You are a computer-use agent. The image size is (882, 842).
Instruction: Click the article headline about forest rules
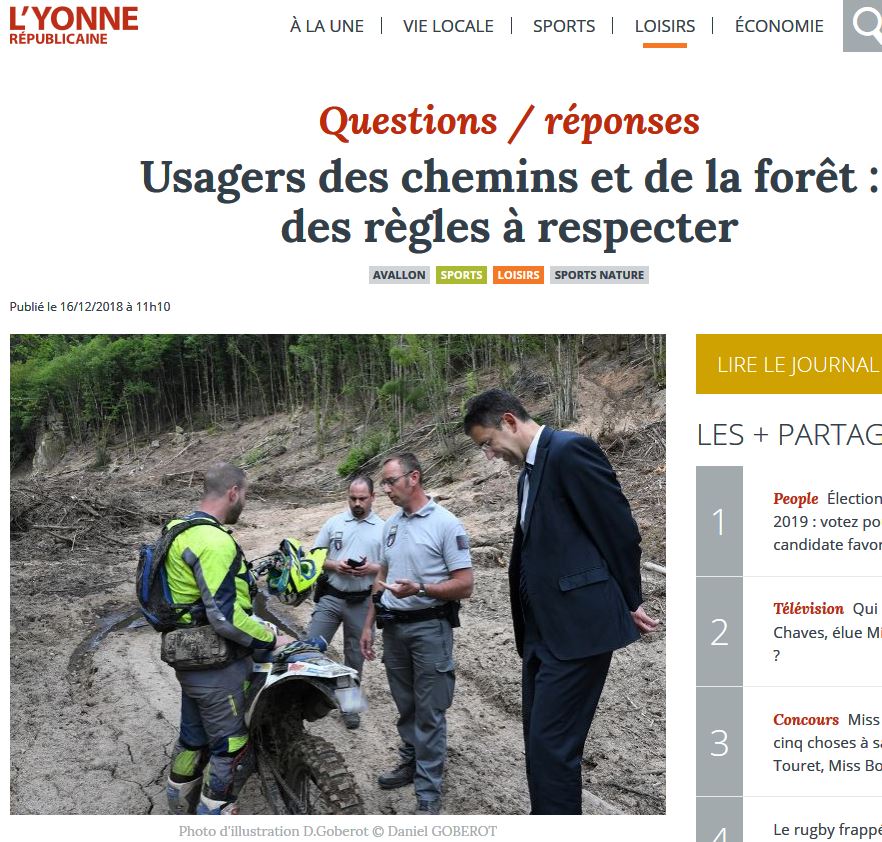coord(510,201)
